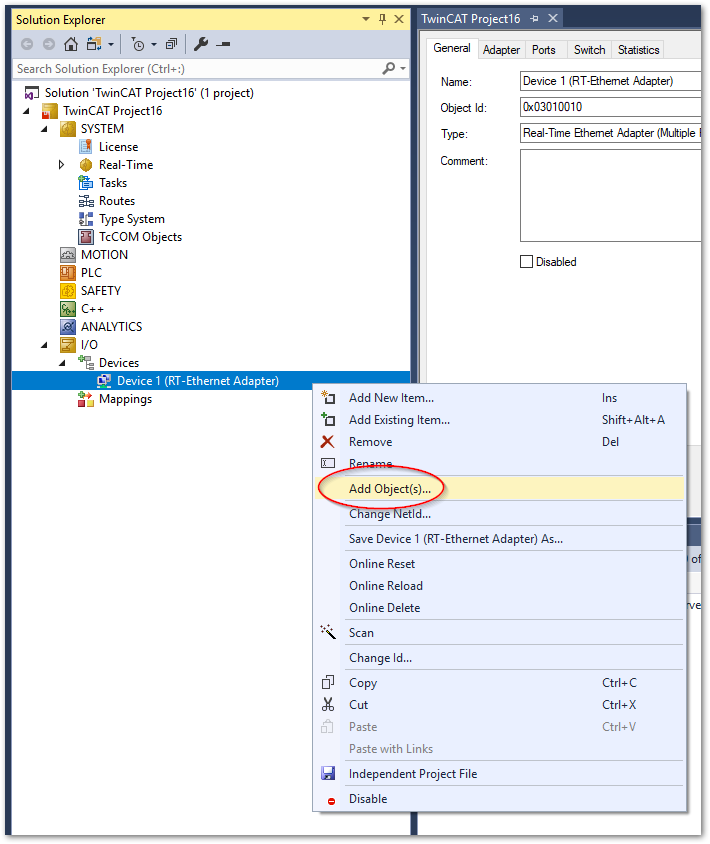710x844 pixels.
Task: Click the Preview Selected Items icon
Action: pyautogui.click(x=223, y=44)
